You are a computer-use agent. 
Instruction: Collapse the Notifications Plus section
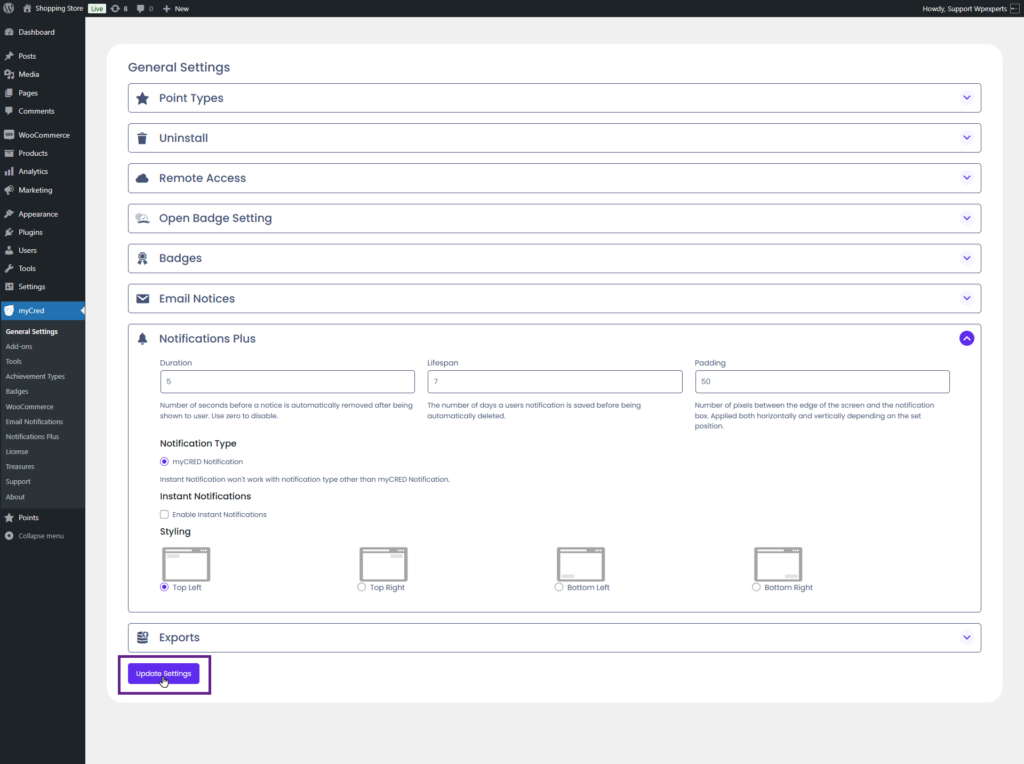coord(966,338)
